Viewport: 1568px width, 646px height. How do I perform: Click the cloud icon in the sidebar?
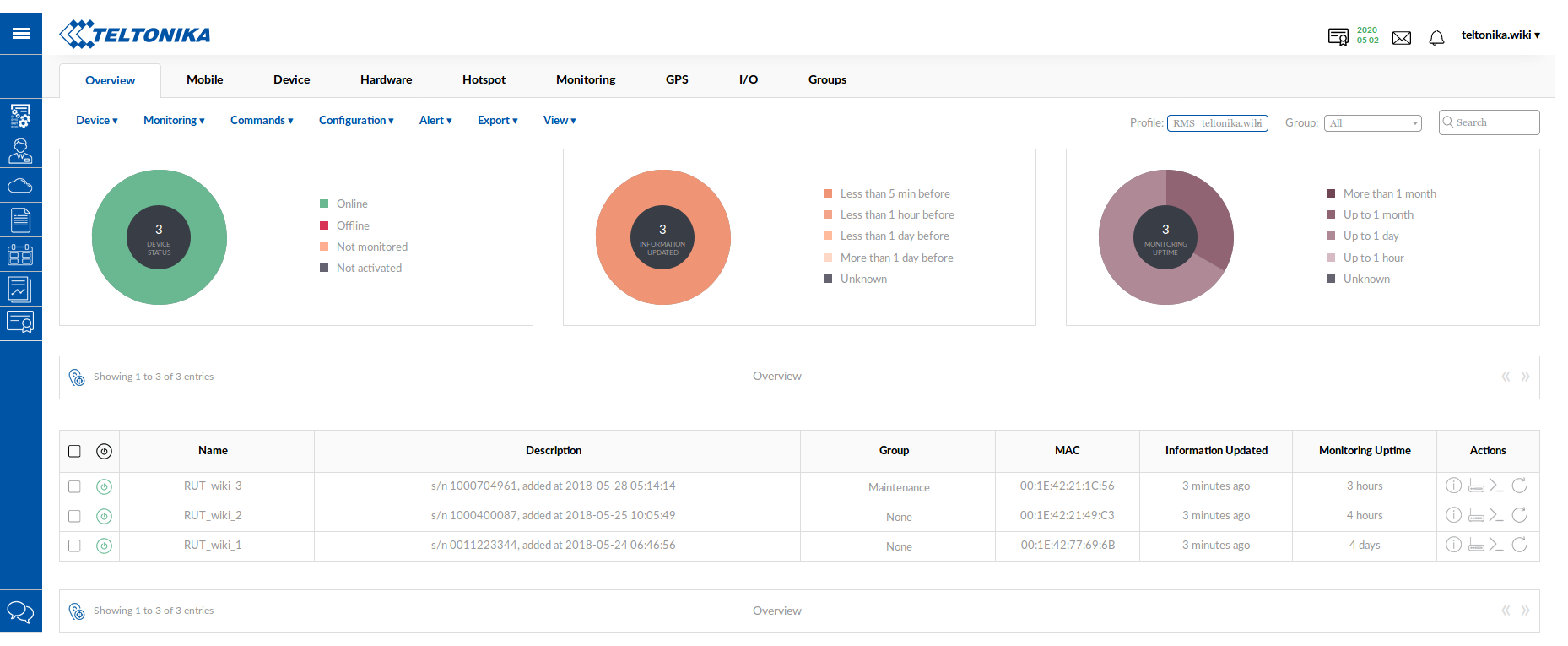point(20,186)
